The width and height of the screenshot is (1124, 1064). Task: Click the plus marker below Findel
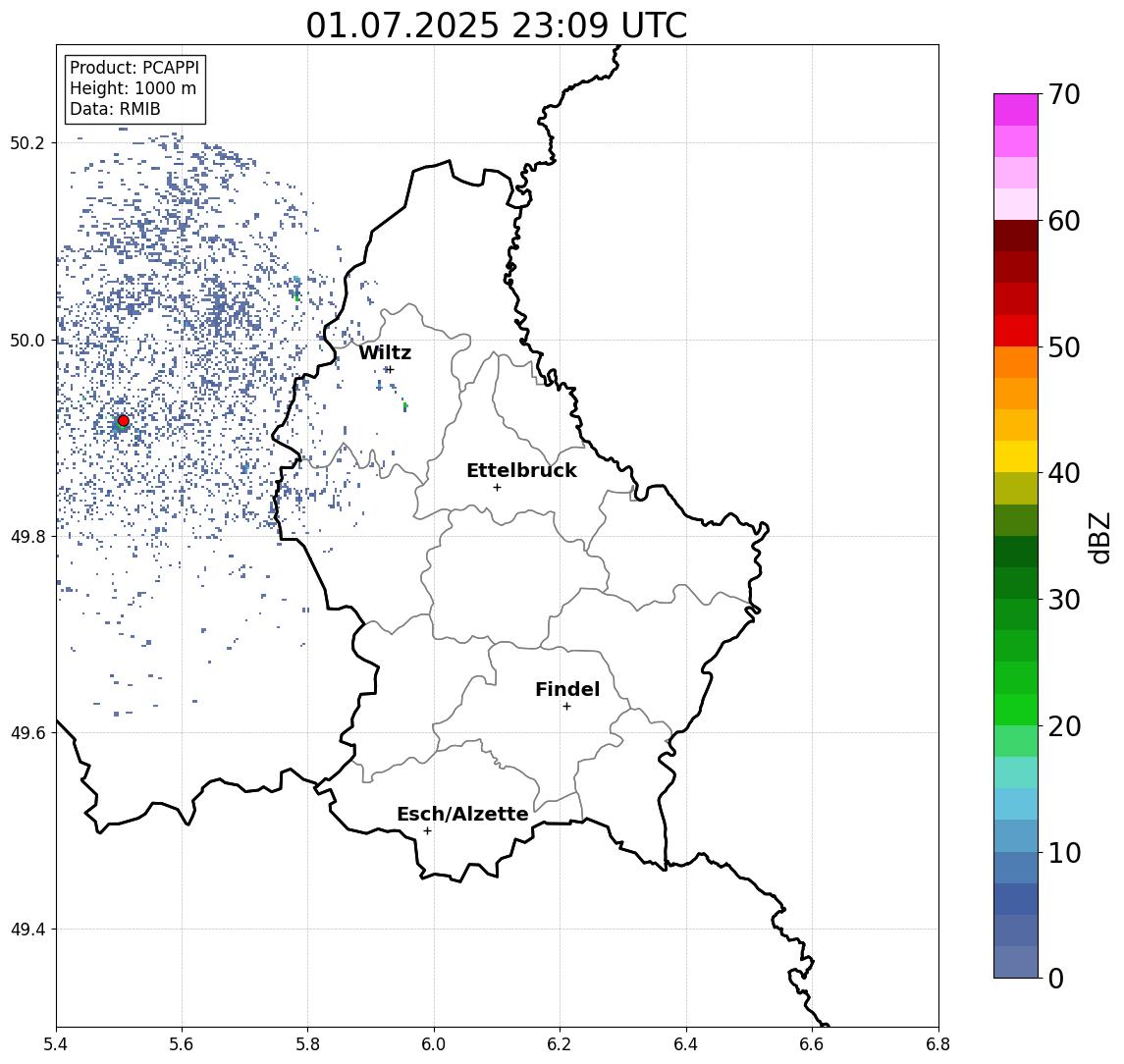(566, 707)
